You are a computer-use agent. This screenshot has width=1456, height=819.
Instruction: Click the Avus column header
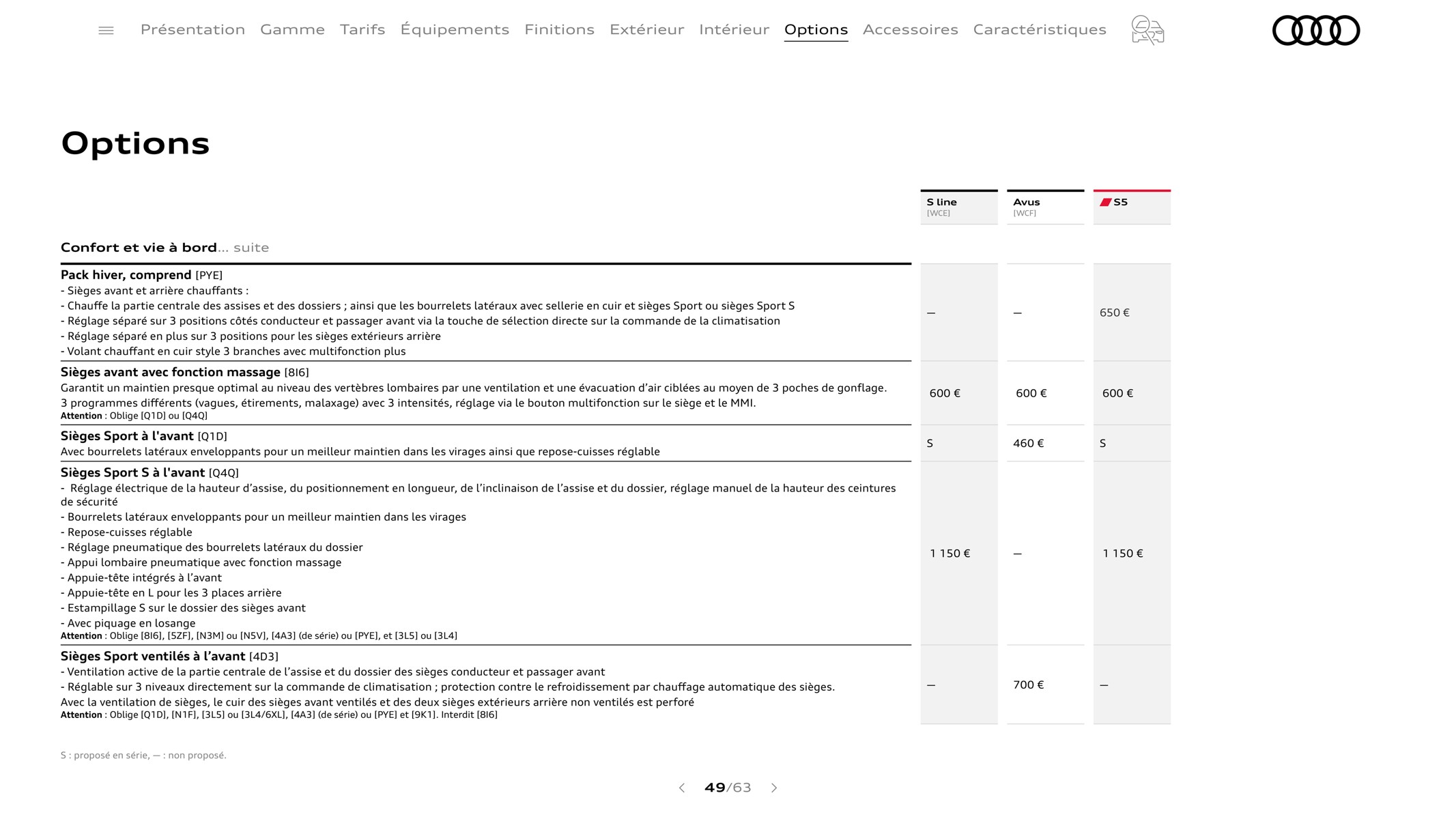coord(1045,207)
